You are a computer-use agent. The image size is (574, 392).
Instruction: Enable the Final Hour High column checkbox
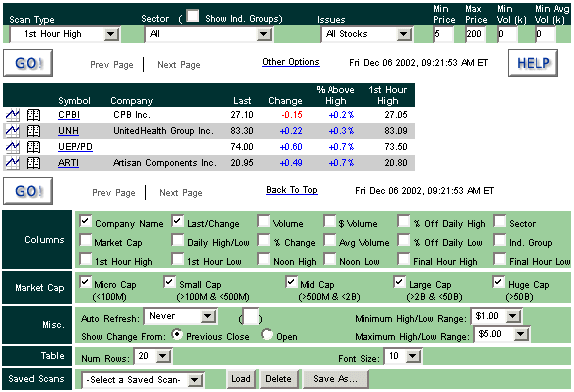pos(404,259)
